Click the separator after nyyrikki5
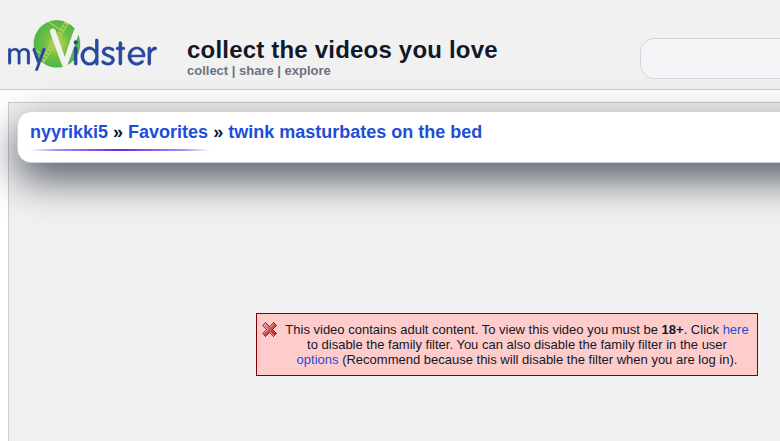 coord(118,132)
